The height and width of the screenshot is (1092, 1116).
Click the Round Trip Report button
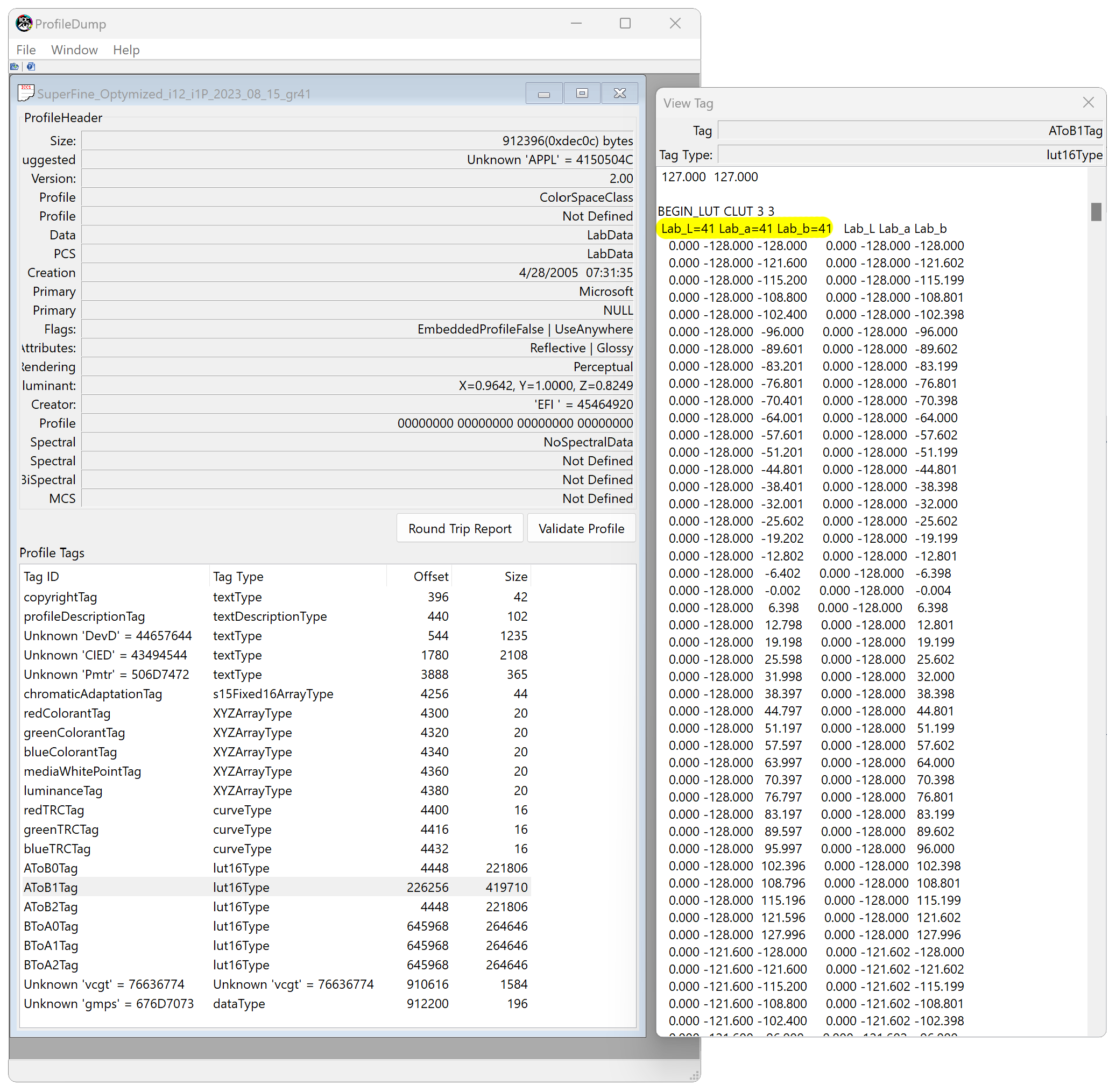(460, 528)
